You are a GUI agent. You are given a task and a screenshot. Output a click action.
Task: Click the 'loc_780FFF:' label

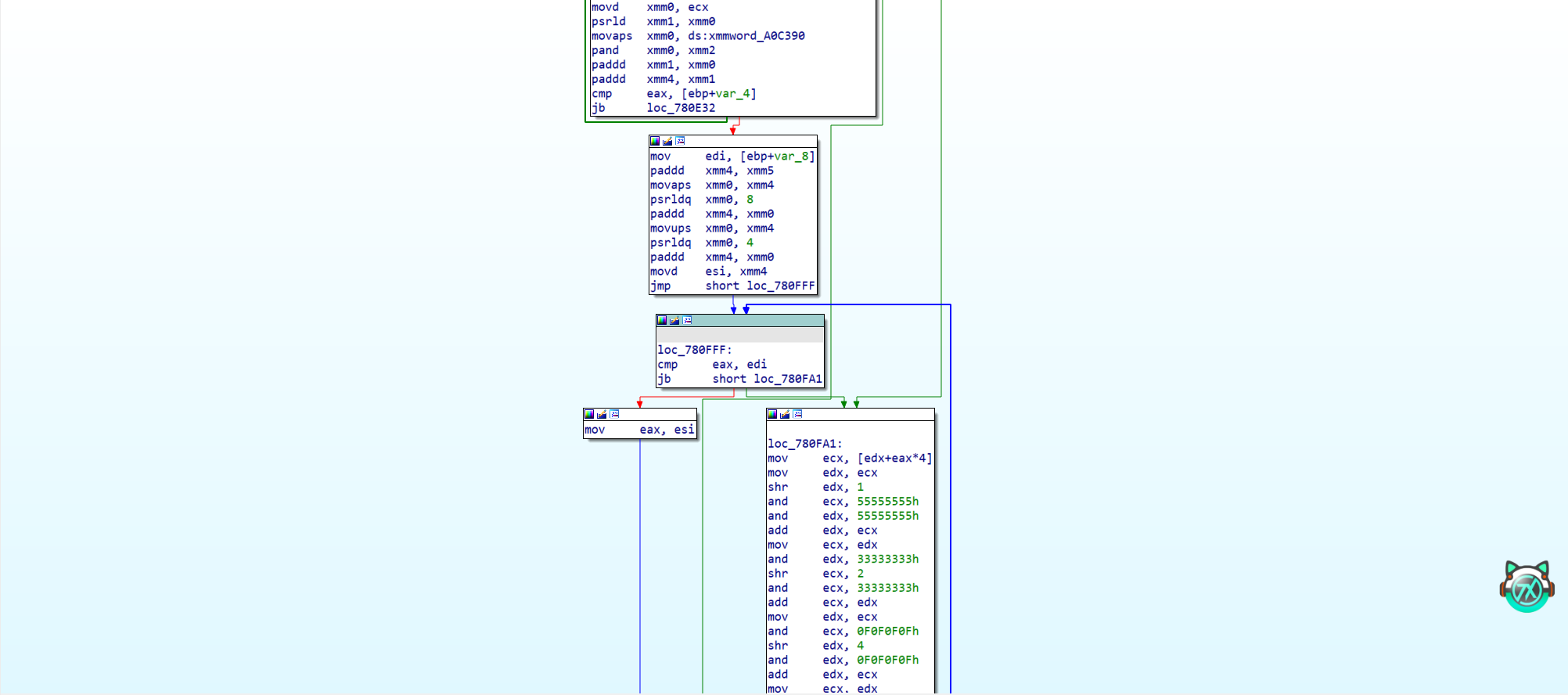tap(695, 350)
